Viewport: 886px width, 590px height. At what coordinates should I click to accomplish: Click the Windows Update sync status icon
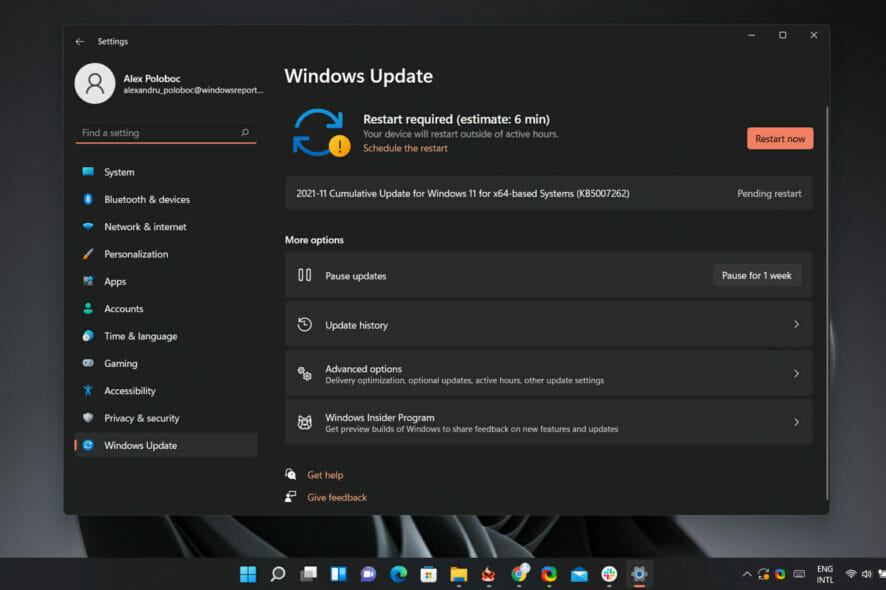[320, 132]
